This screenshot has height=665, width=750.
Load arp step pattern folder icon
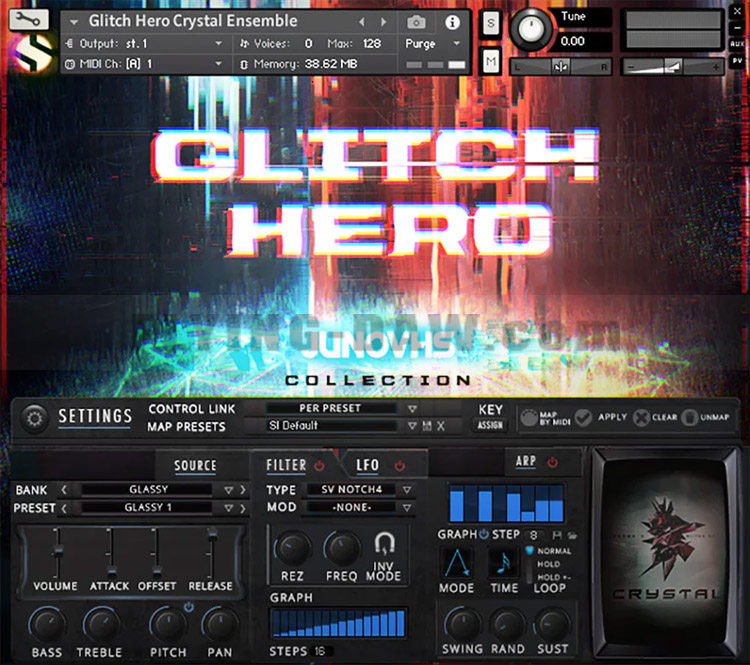[x=573, y=535]
